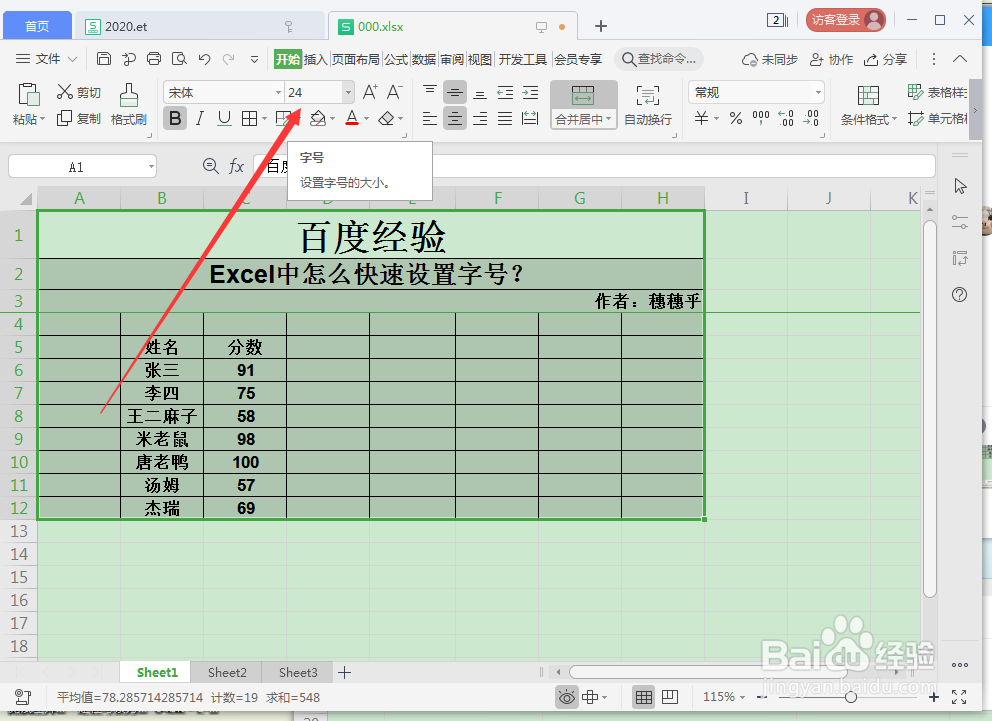This screenshot has height=721, width=992.
Task: Click the 访客登录 login button
Action: coord(846,20)
